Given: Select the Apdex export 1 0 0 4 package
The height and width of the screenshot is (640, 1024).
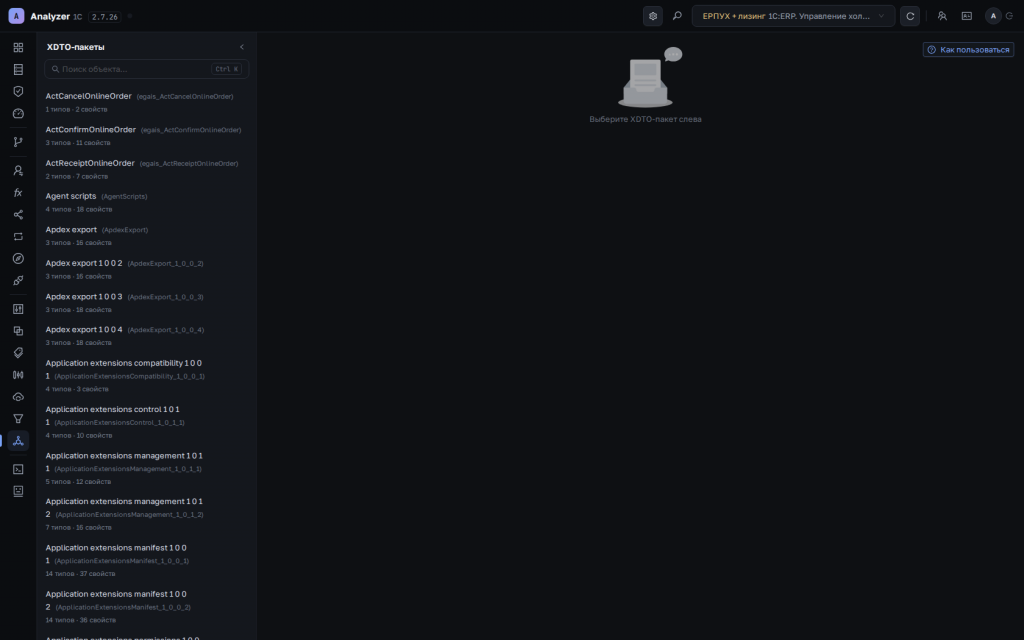Looking at the screenshot, I should (x=146, y=336).
